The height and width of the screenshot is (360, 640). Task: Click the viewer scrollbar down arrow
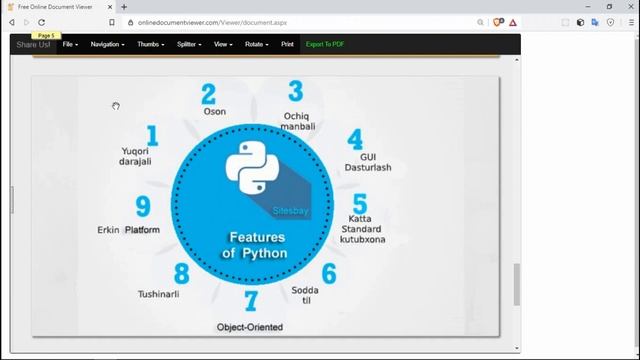click(x=517, y=348)
